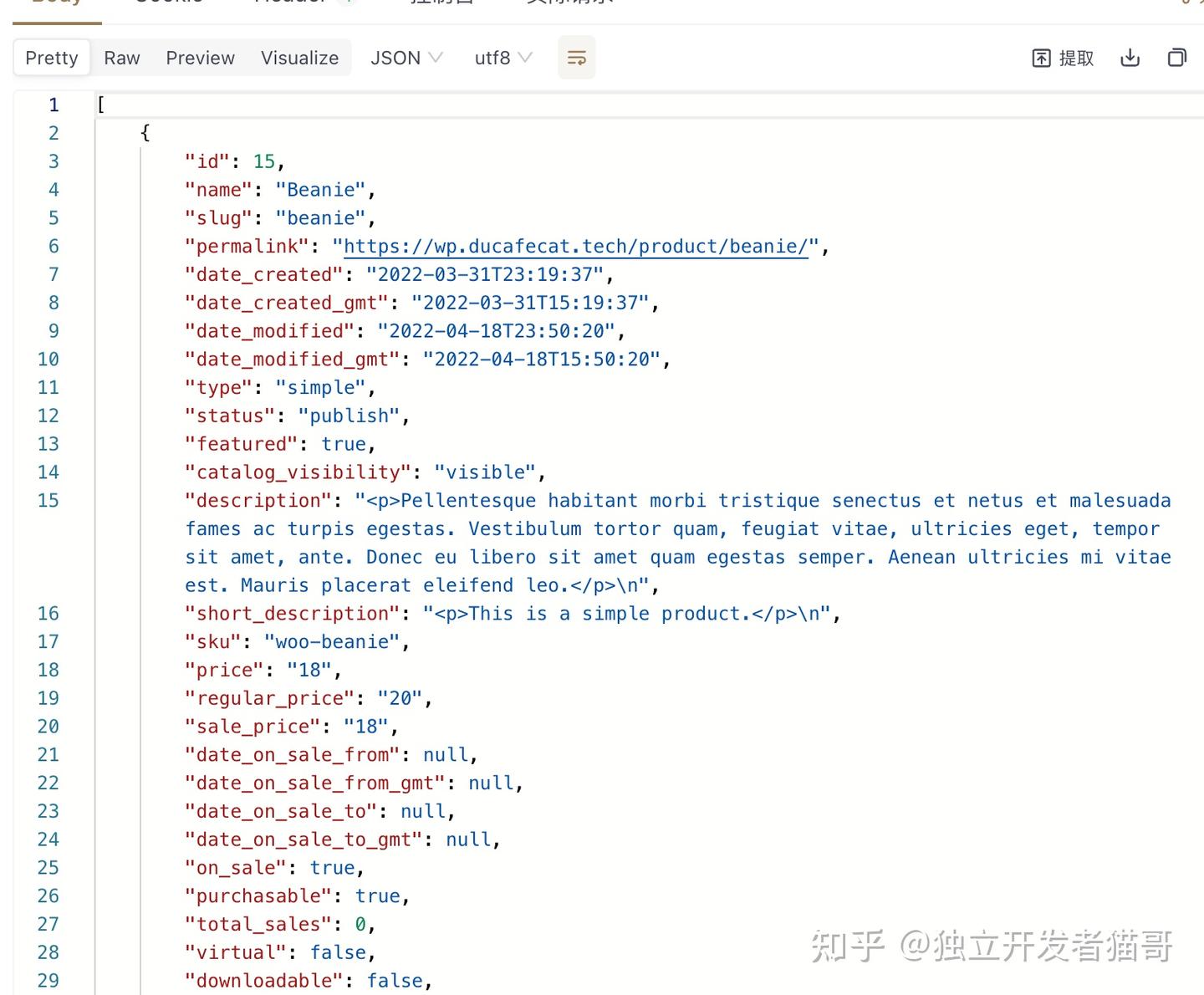
Task: Click the virtual value false
Action: pos(338,952)
